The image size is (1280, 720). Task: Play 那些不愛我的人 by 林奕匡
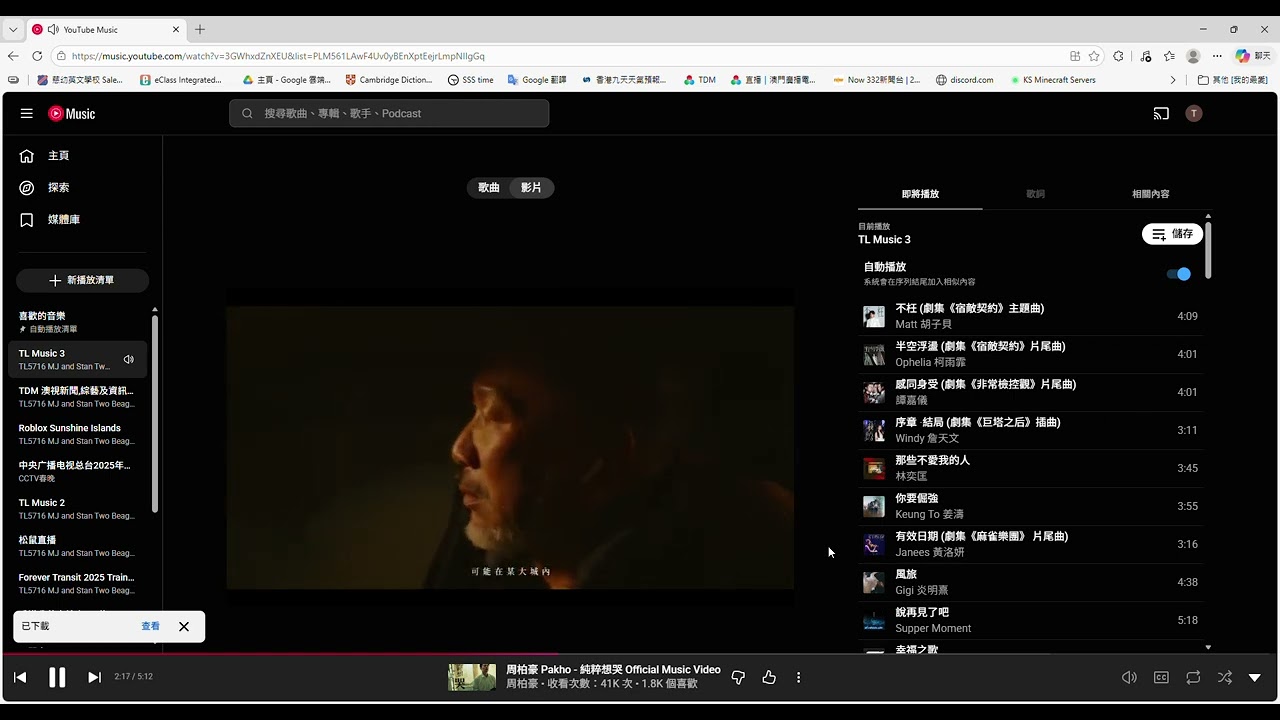1030,468
